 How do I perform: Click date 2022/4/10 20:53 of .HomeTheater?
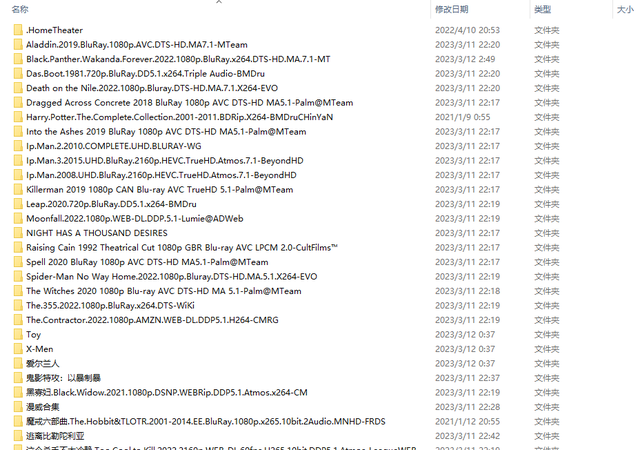pyautogui.click(x=467, y=30)
